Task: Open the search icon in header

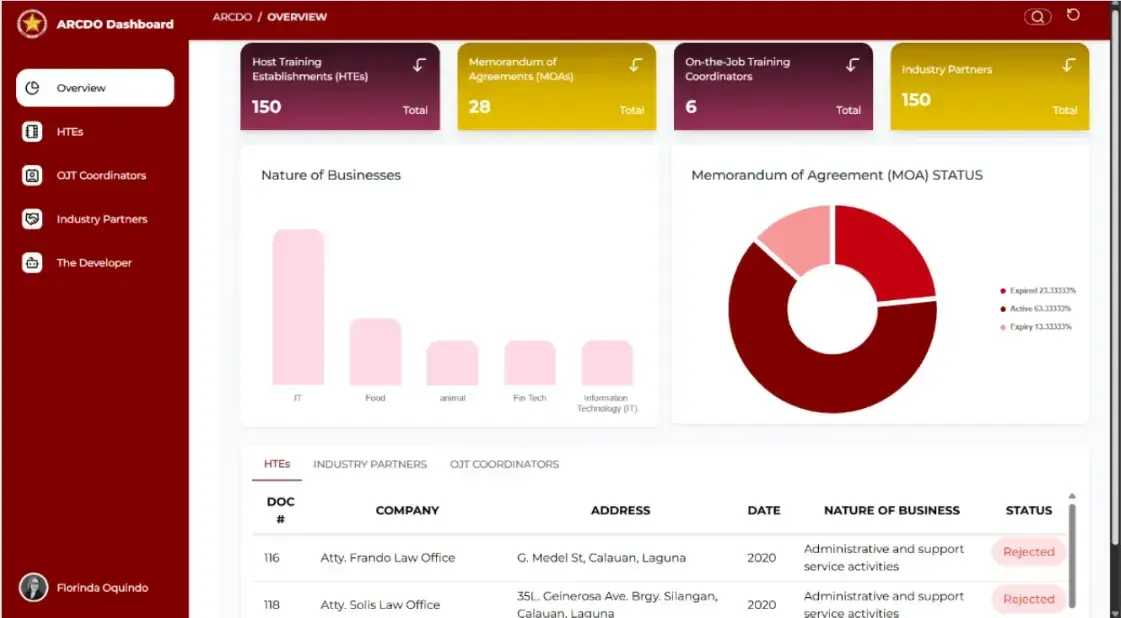Action: (x=1037, y=16)
